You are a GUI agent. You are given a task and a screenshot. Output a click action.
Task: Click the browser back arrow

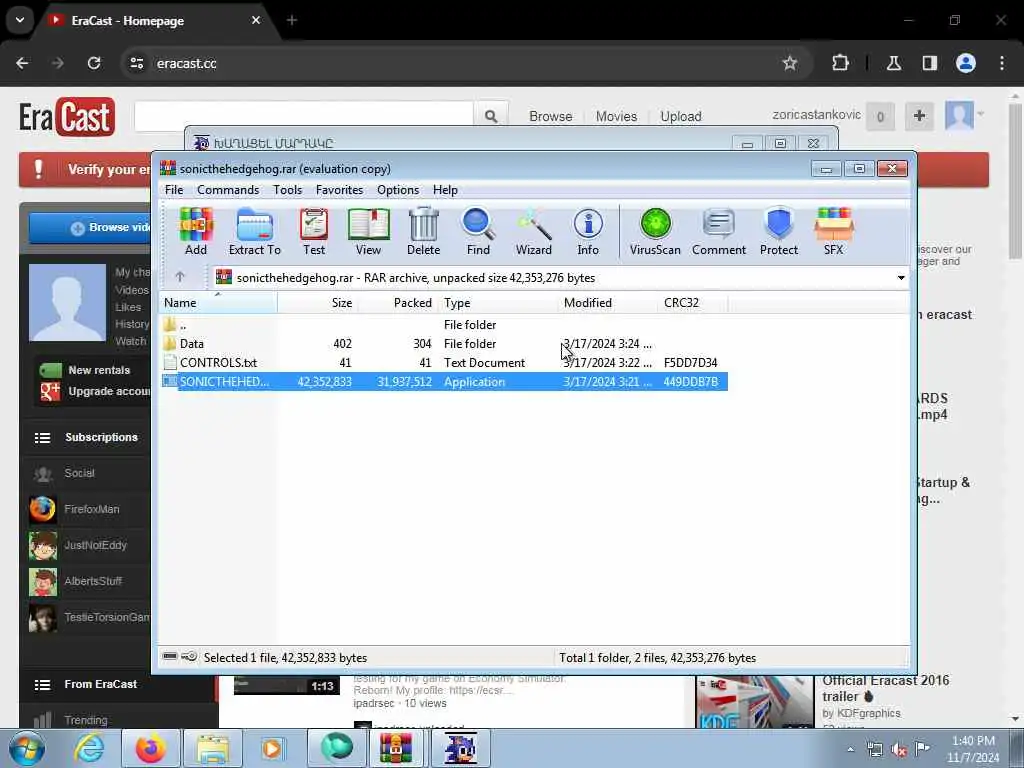coord(22,63)
